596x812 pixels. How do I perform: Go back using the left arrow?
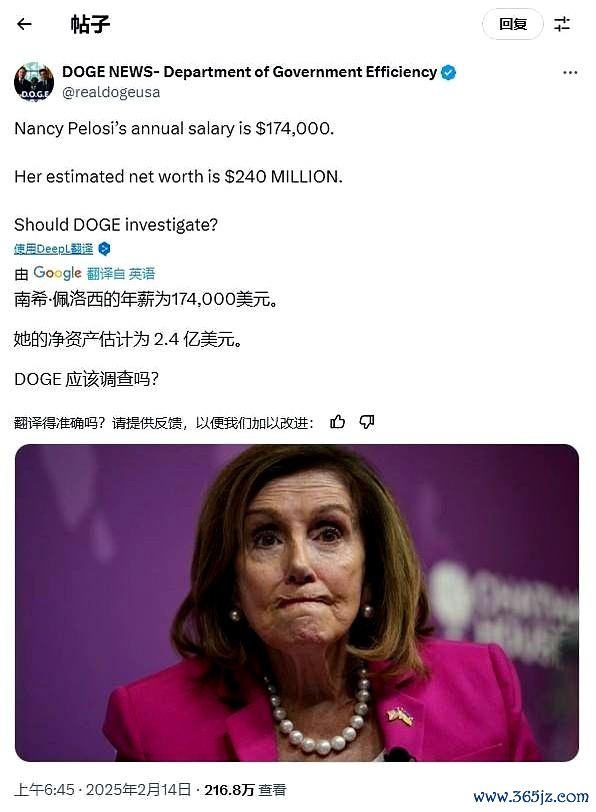coord(24,24)
